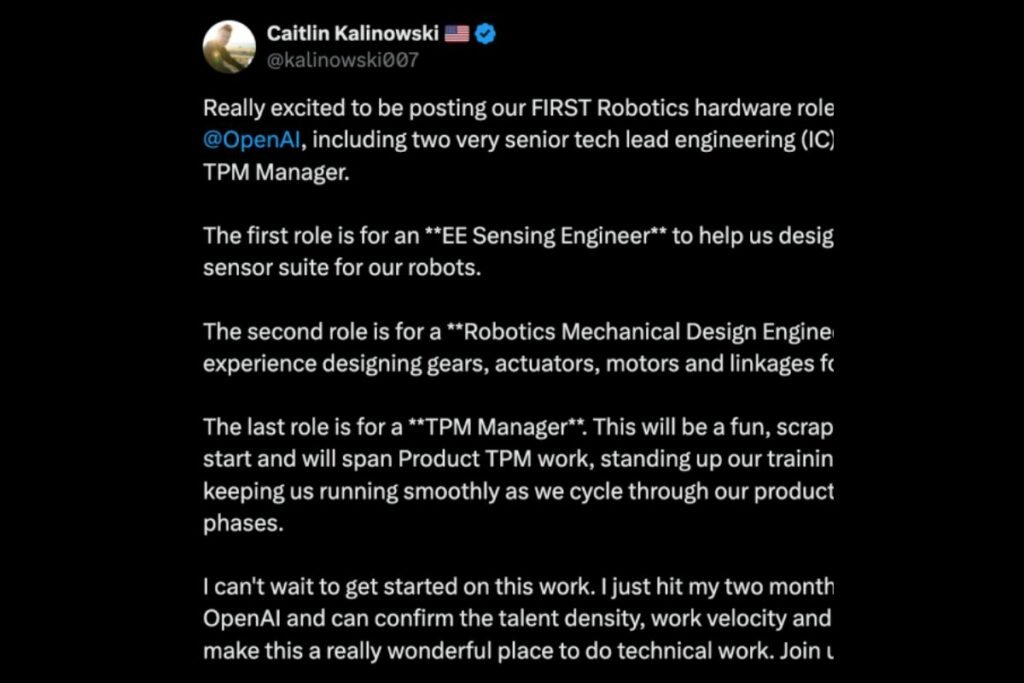1024x683 pixels.
Task: Click the US flag emoji beside the name
Action: (457, 34)
